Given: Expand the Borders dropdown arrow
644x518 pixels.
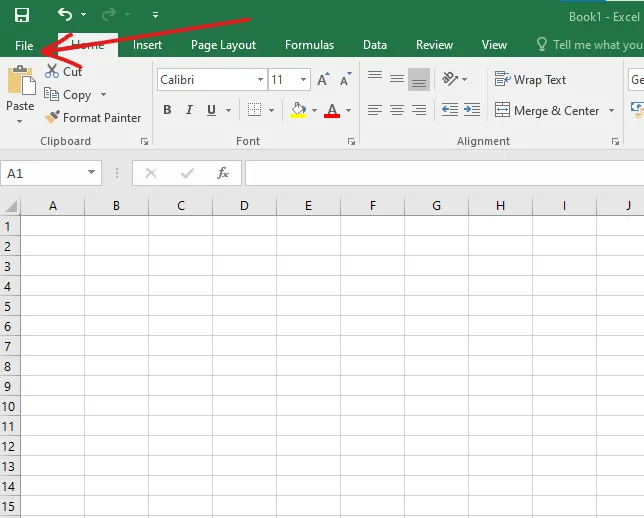Looking at the screenshot, I should tap(271, 110).
